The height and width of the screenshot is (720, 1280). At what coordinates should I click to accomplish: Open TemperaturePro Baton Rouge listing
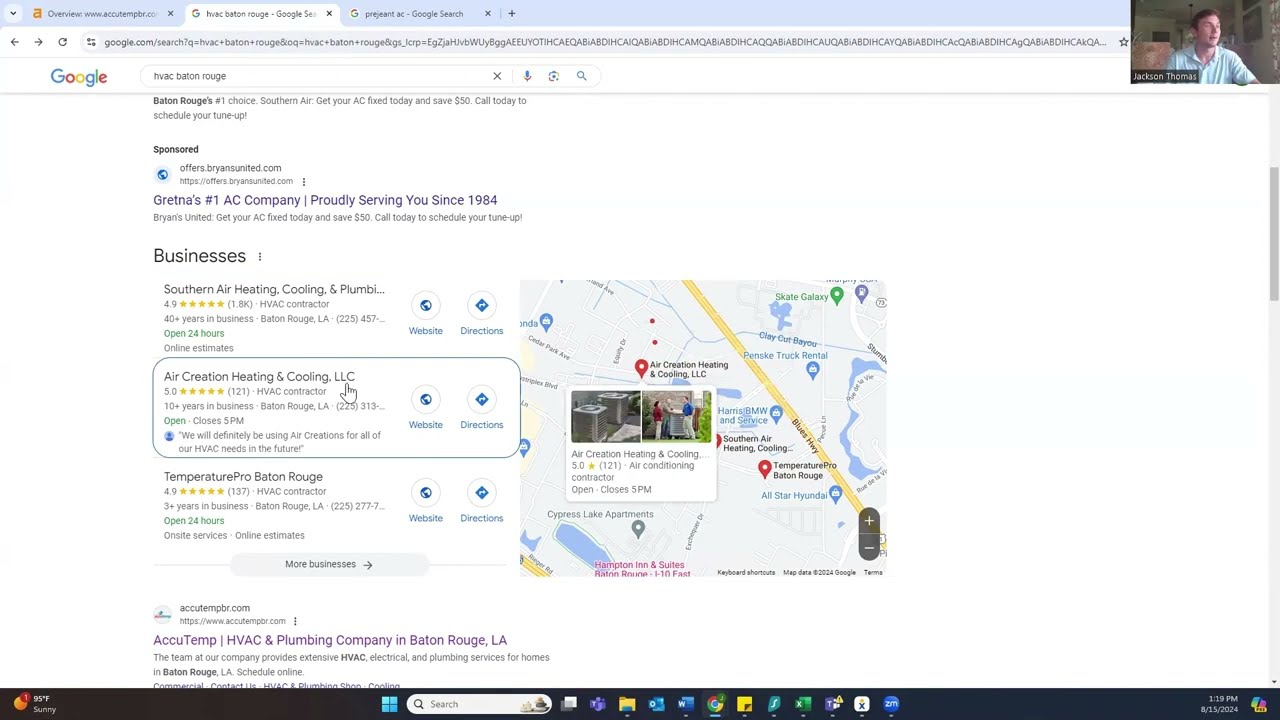(243, 477)
